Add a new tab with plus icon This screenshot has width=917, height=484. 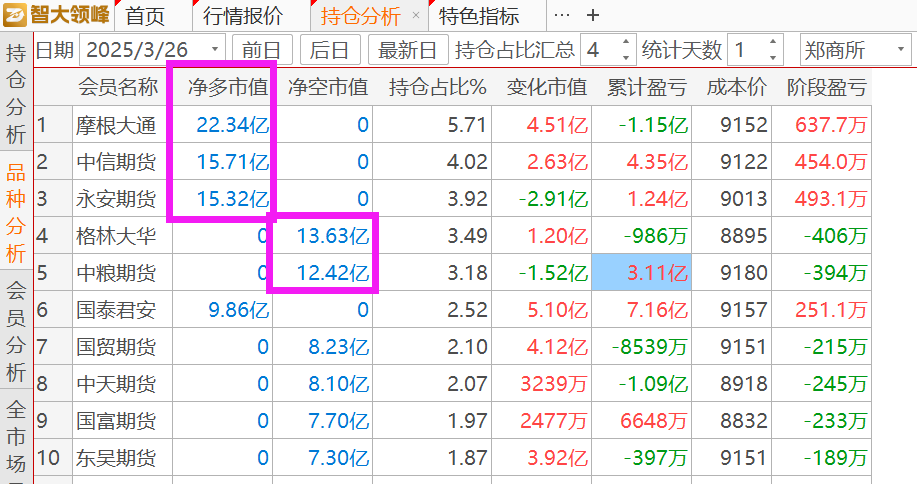[592, 15]
